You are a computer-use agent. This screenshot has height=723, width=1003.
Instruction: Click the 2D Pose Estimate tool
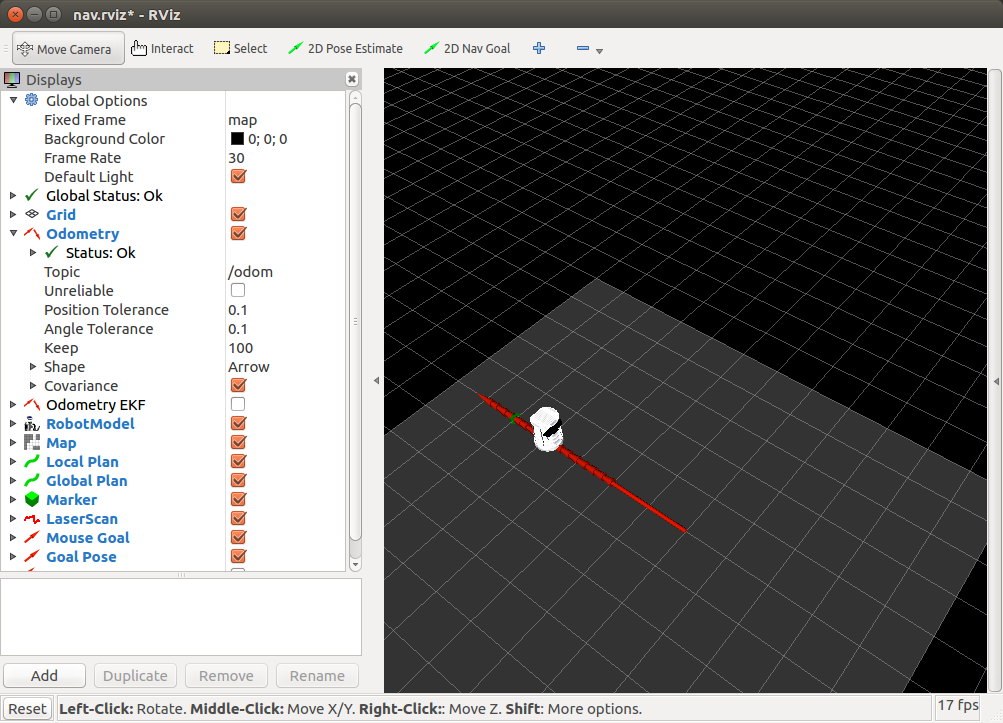(x=343, y=47)
